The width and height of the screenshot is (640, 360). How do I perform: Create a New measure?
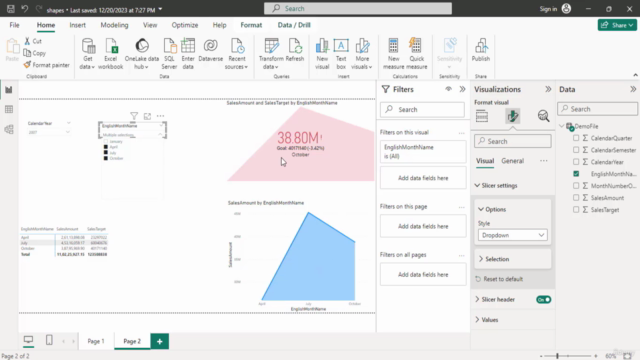(393, 54)
